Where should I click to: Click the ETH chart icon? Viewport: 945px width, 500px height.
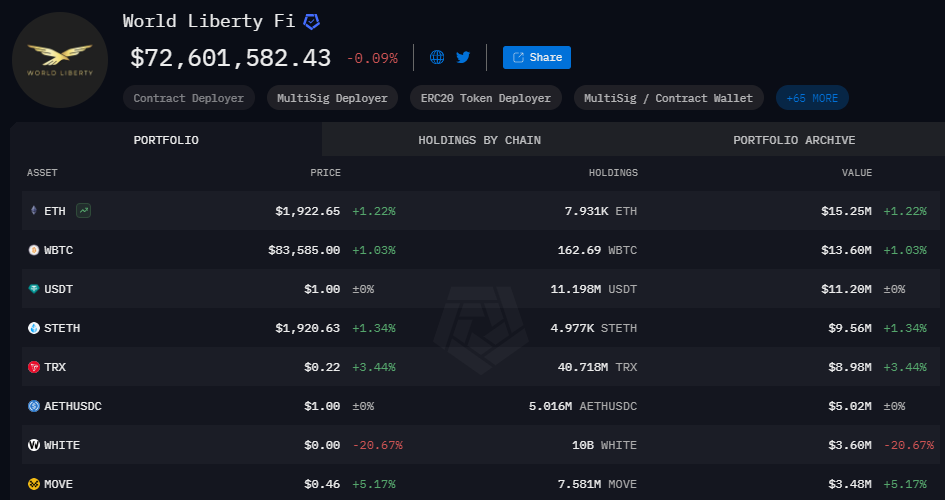(84, 211)
